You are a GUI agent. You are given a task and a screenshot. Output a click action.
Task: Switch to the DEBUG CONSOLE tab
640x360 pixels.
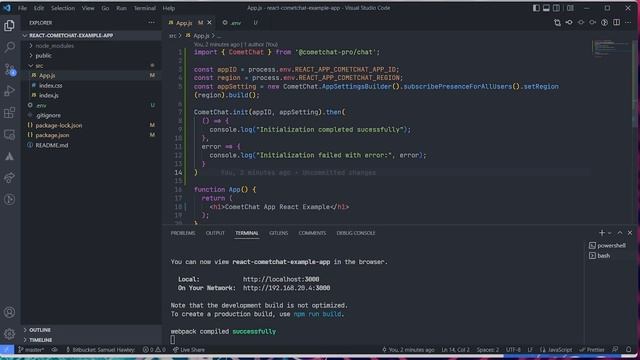click(x=356, y=233)
